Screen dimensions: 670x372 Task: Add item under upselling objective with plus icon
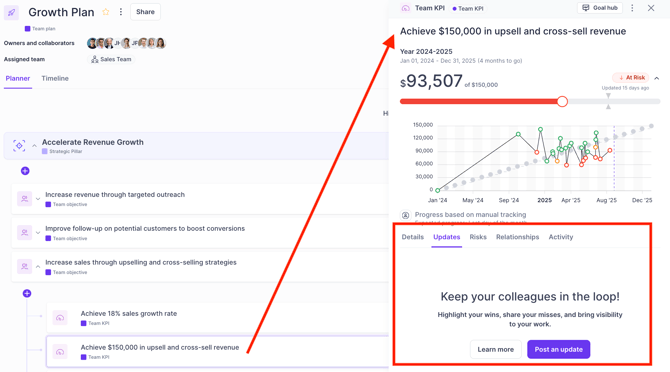point(27,293)
